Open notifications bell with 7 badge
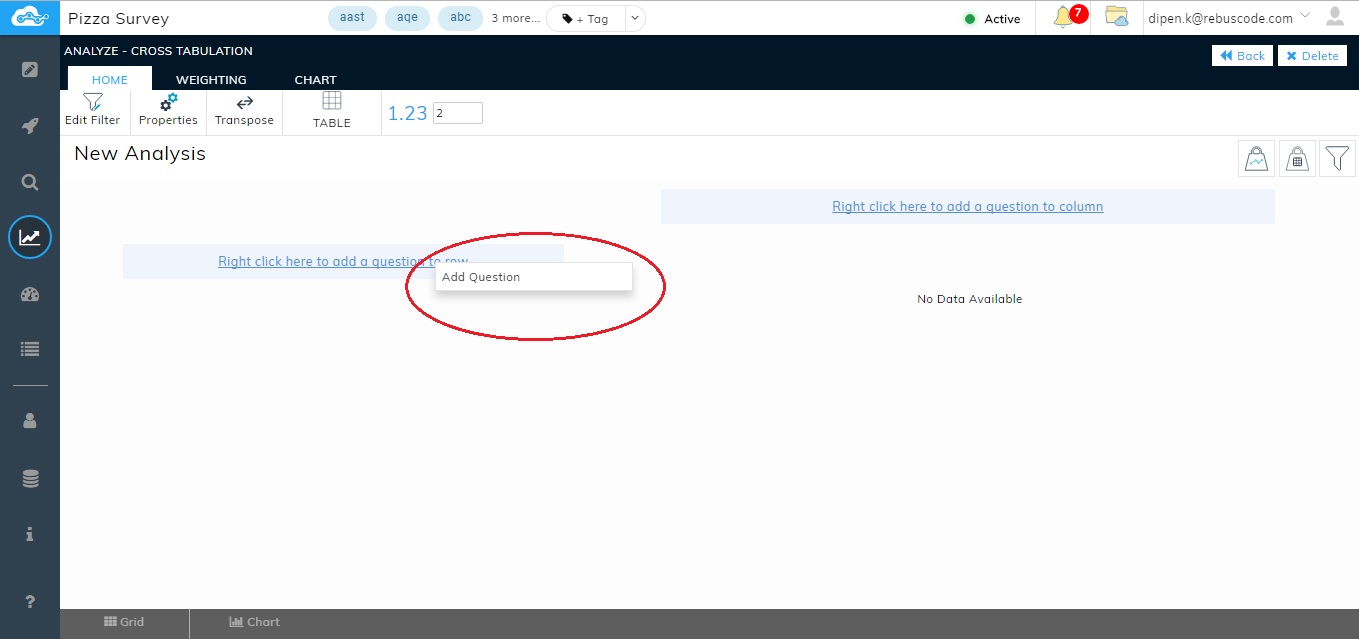 click(1069, 17)
